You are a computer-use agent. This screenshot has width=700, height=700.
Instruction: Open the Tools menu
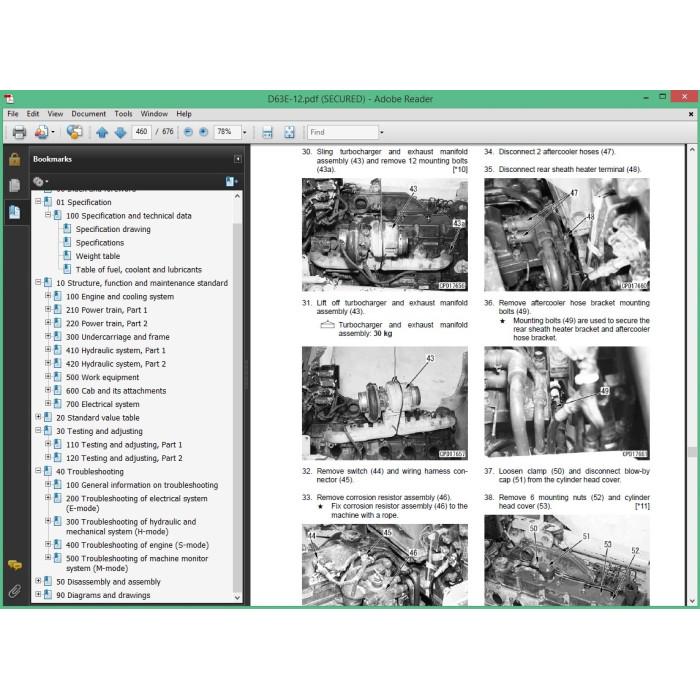123,114
